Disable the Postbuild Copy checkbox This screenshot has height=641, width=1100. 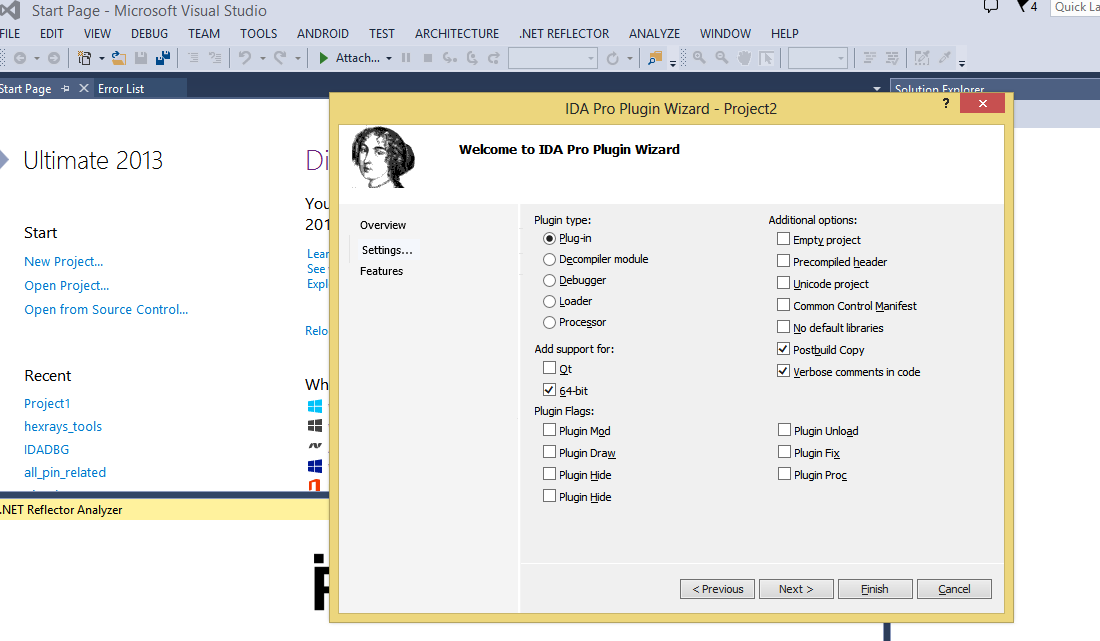click(x=784, y=349)
